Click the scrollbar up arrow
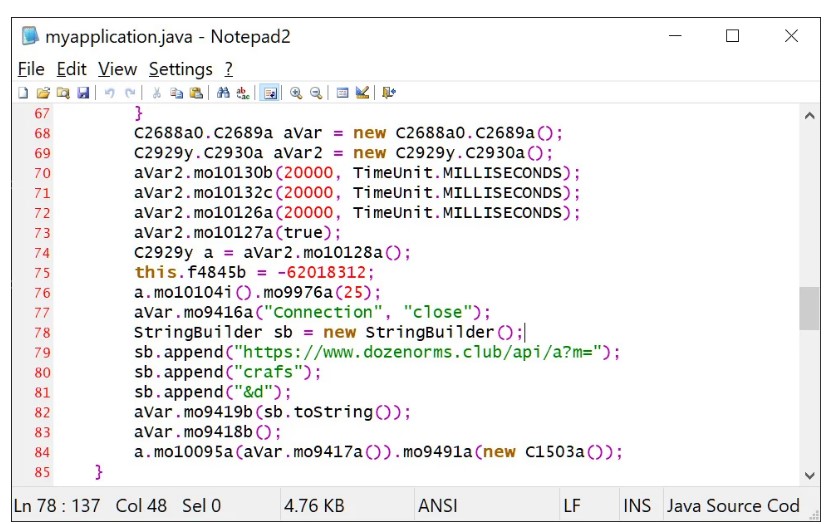This screenshot has height=524, width=826. click(810, 116)
